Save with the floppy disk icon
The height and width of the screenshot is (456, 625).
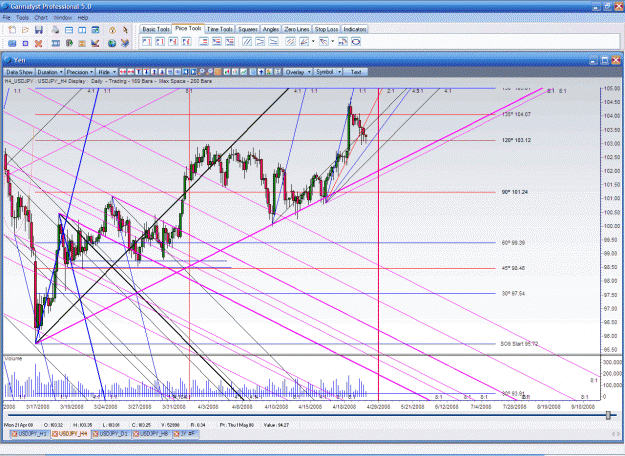pos(39,30)
